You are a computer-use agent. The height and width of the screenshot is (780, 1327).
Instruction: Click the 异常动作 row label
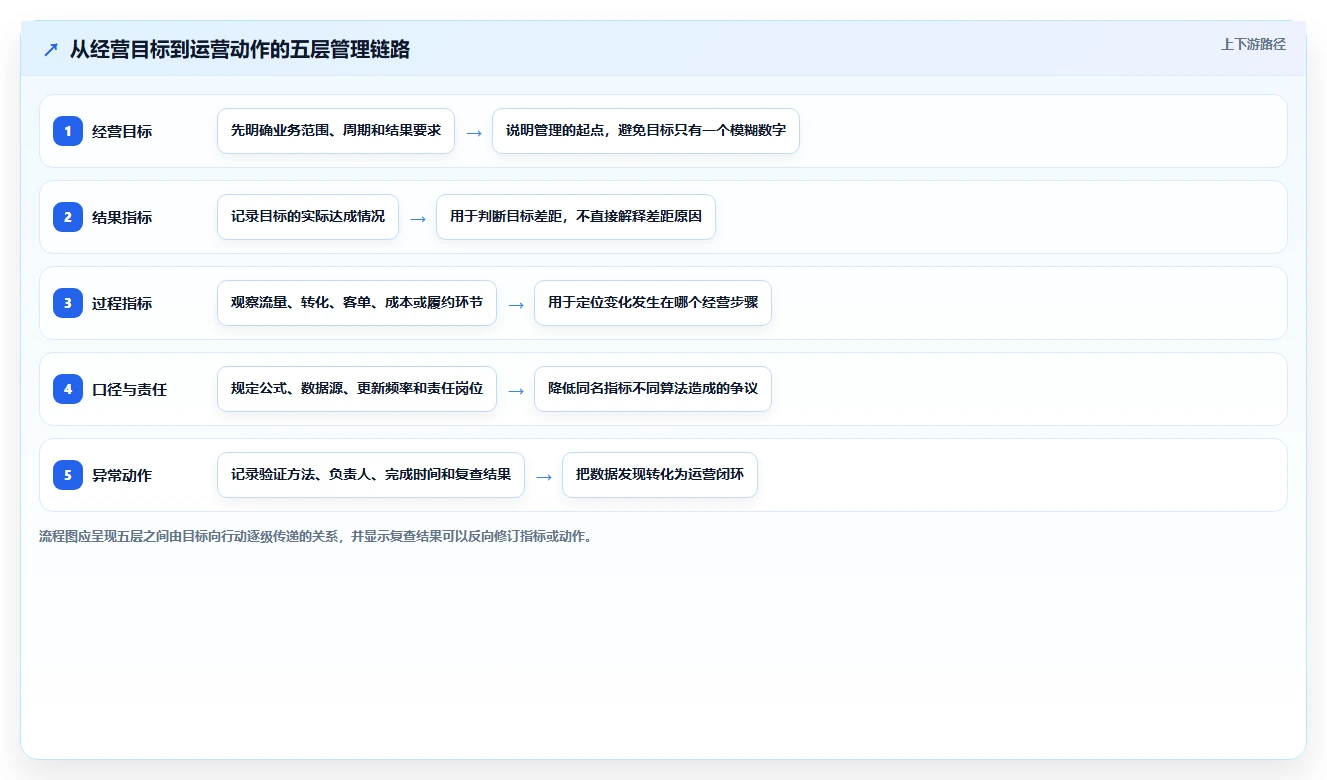click(x=122, y=475)
